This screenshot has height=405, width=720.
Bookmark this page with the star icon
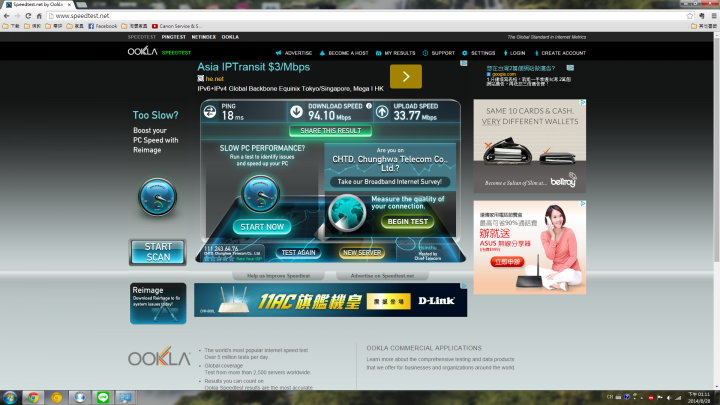click(690, 16)
